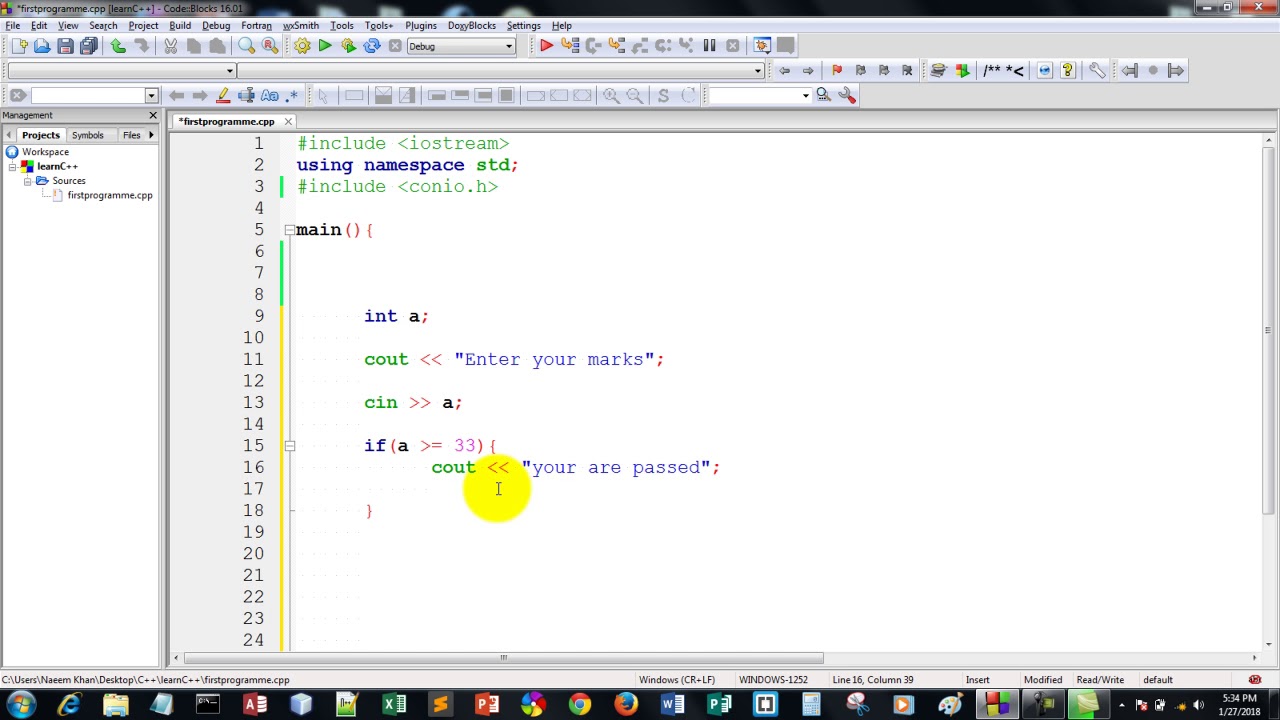Toggle match case Aa option

[x=269, y=95]
